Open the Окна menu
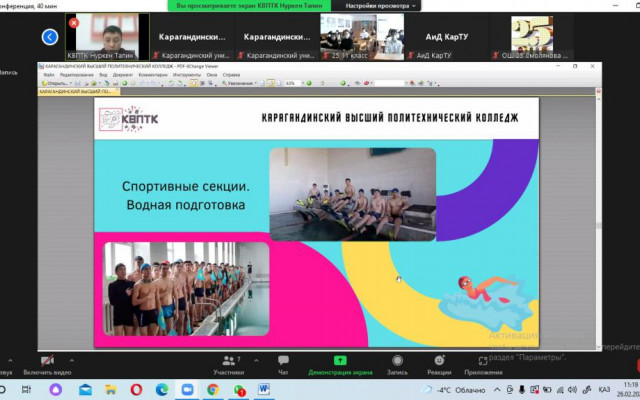640x400 pixels. (x=211, y=75)
